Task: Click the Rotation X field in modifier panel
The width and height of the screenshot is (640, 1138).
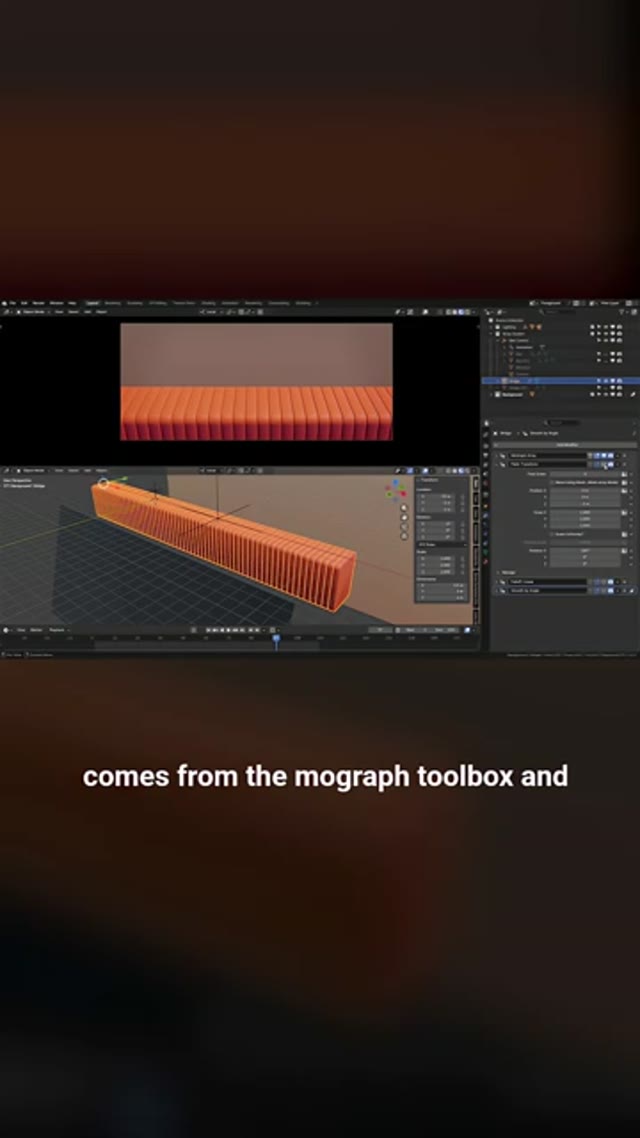Action: [585, 550]
